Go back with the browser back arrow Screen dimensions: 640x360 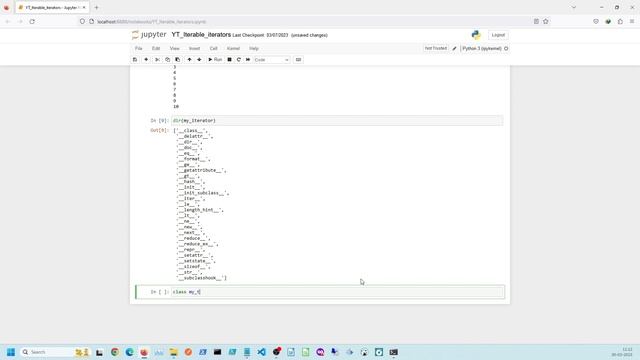pyautogui.click(x=8, y=22)
